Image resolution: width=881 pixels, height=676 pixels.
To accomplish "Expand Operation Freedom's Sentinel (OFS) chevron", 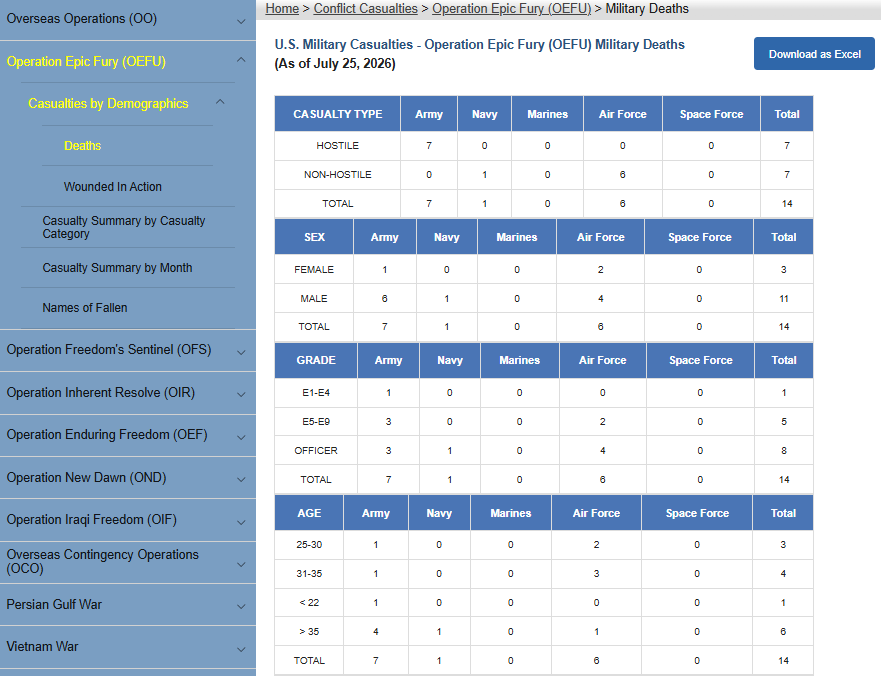I will [x=241, y=352].
